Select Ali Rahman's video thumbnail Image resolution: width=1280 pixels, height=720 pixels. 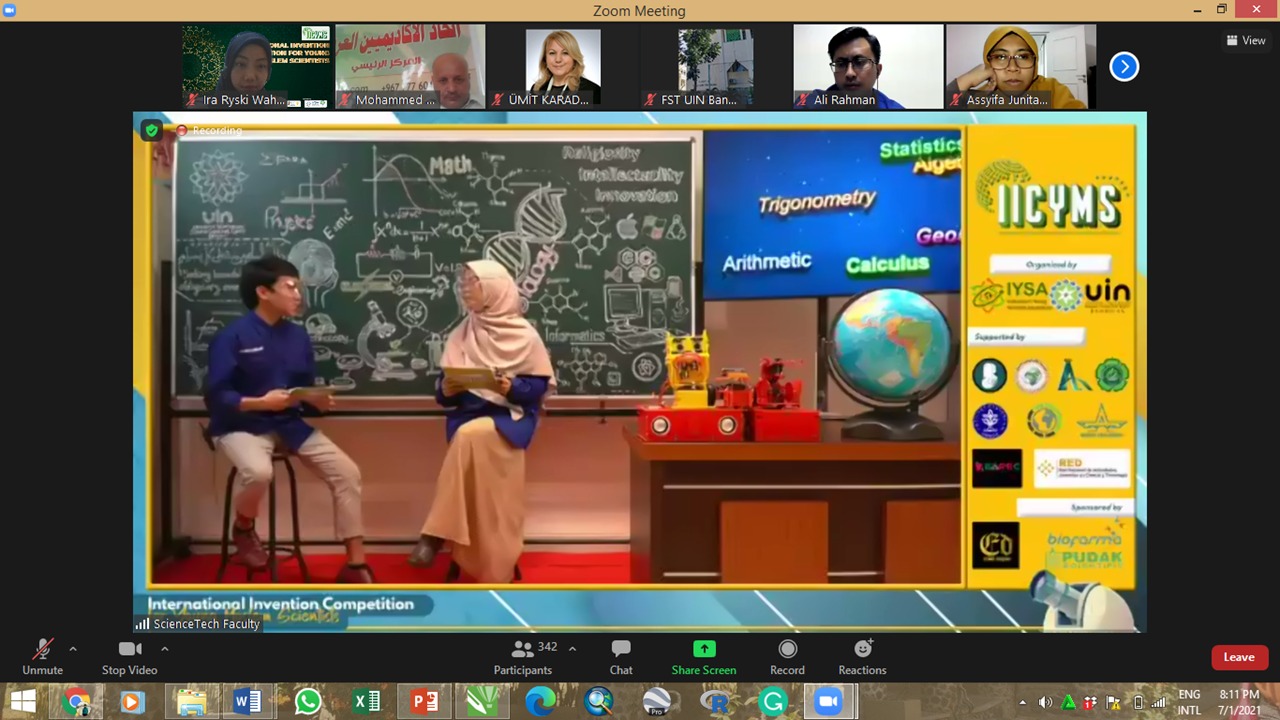[868, 66]
